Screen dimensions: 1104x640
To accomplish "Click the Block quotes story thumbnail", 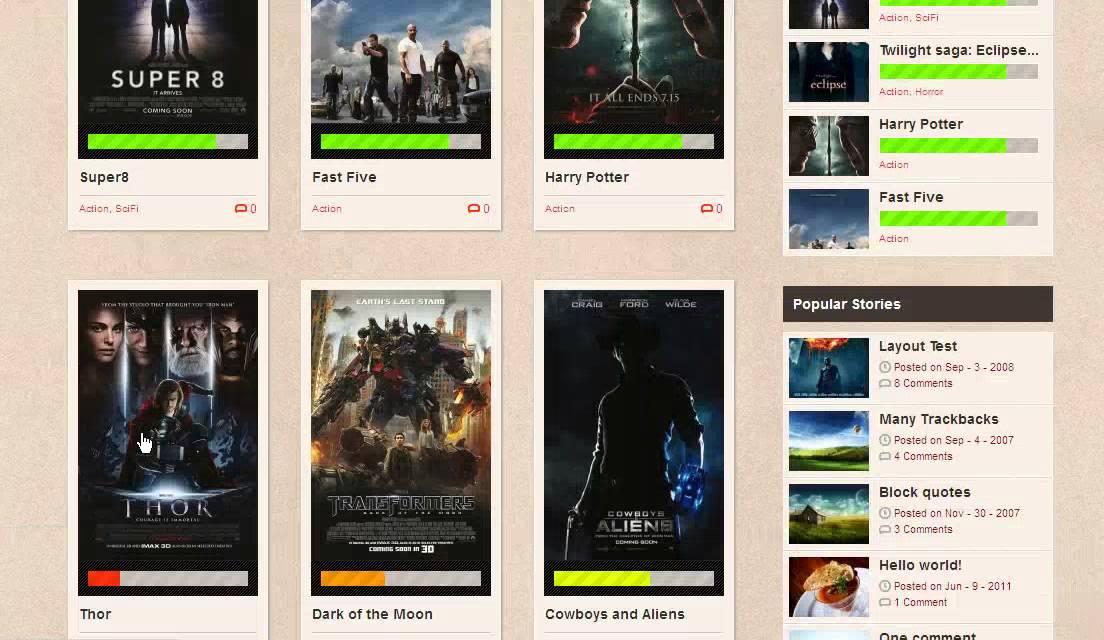I will [x=829, y=514].
